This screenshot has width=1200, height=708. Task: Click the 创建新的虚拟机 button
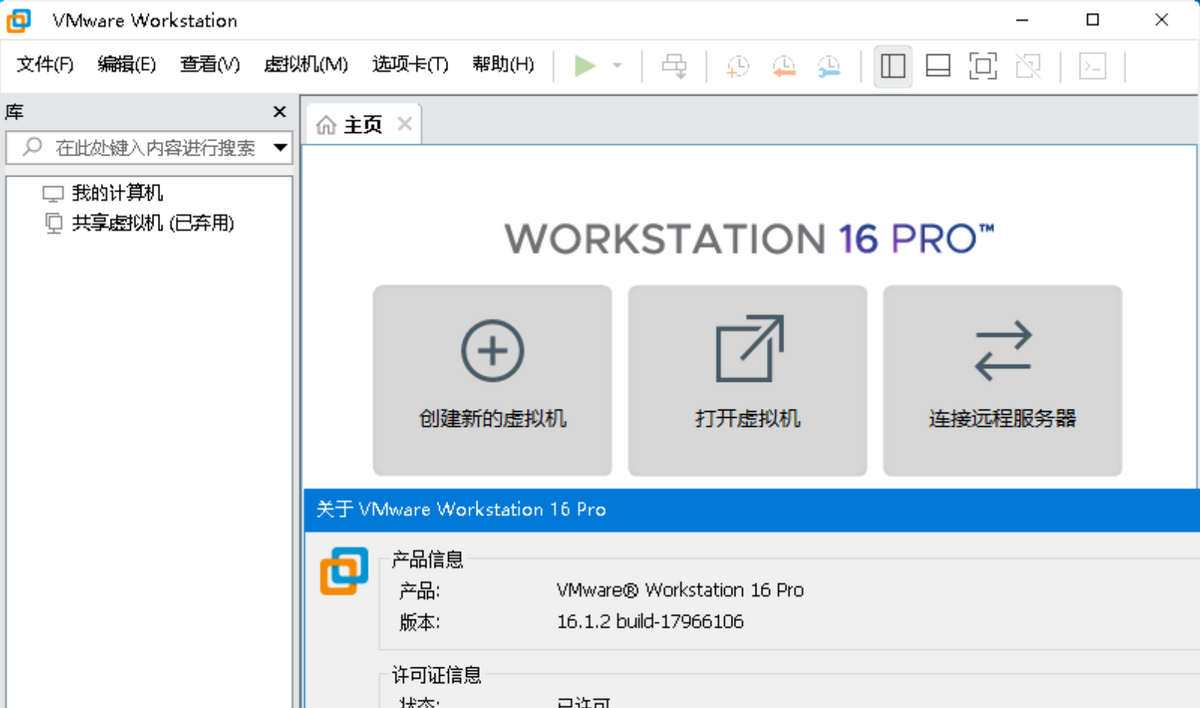click(492, 381)
